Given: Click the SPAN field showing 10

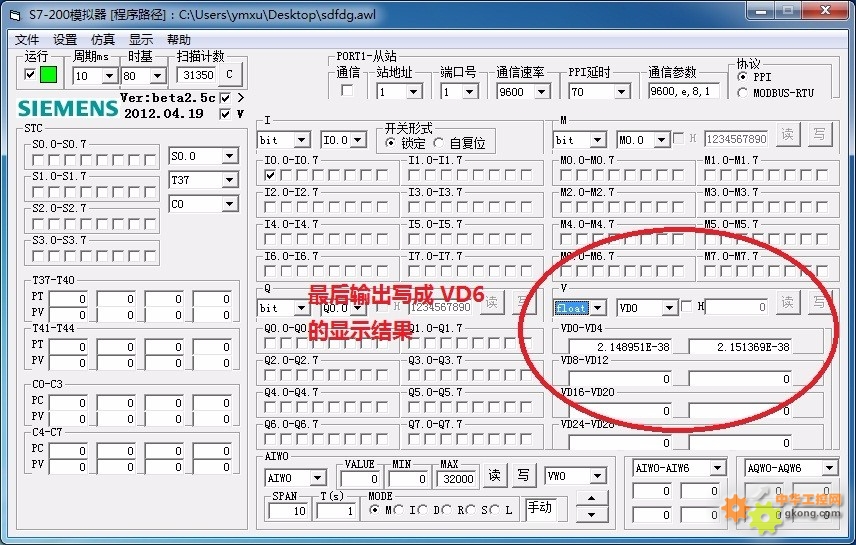Looking at the screenshot, I should pyautogui.click(x=288, y=511).
